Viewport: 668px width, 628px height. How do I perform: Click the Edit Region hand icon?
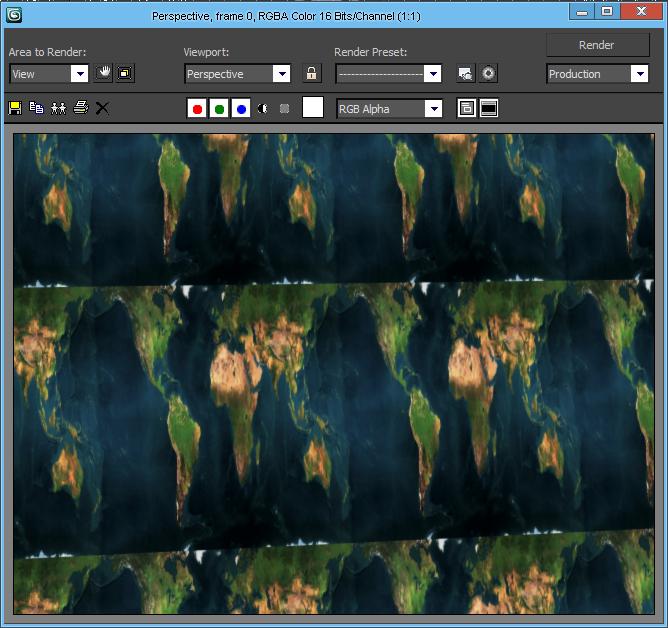point(103,73)
